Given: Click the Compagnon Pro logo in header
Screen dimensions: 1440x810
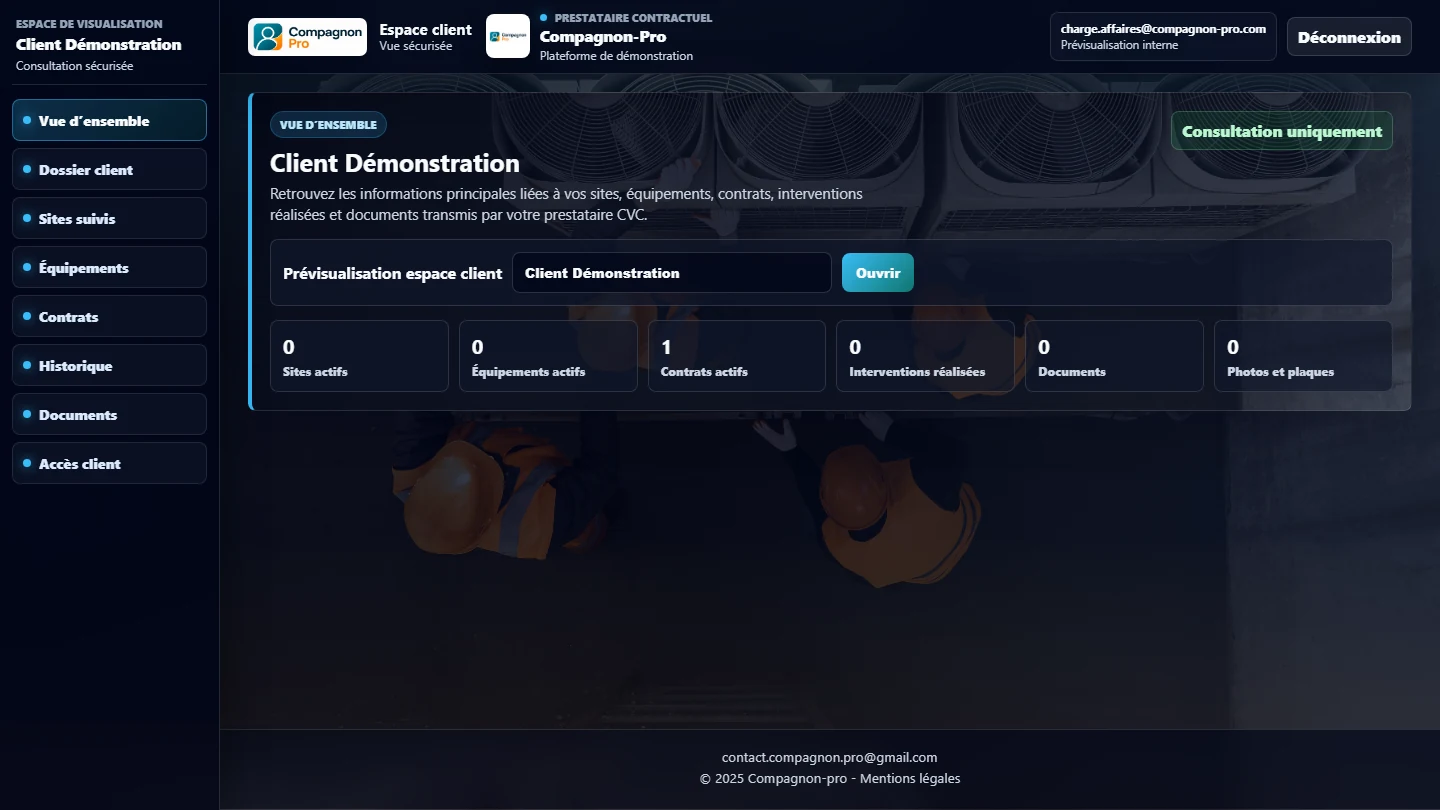Looking at the screenshot, I should point(307,37).
